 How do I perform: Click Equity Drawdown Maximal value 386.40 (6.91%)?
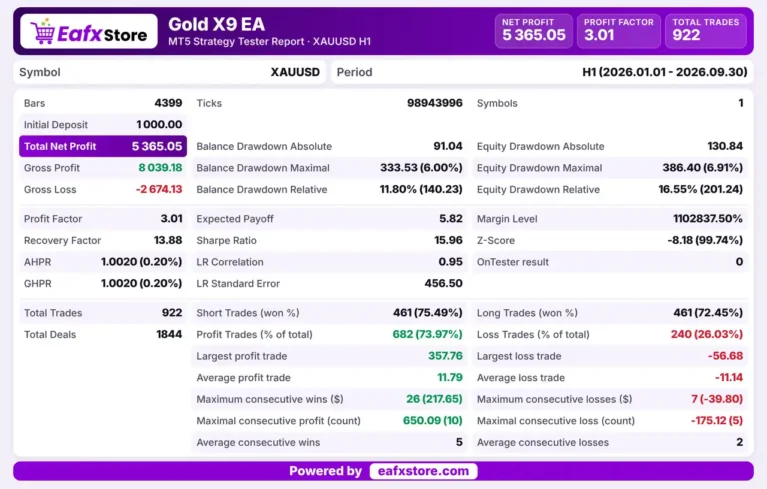(702, 168)
